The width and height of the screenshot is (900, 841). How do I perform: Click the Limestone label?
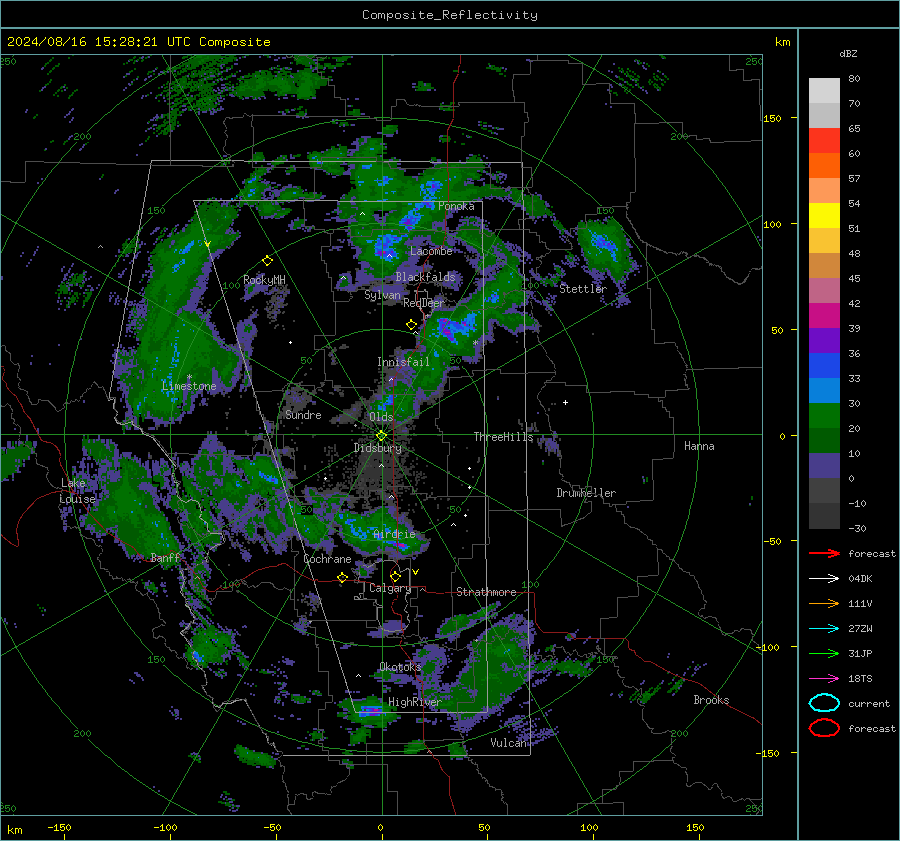click(x=189, y=386)
